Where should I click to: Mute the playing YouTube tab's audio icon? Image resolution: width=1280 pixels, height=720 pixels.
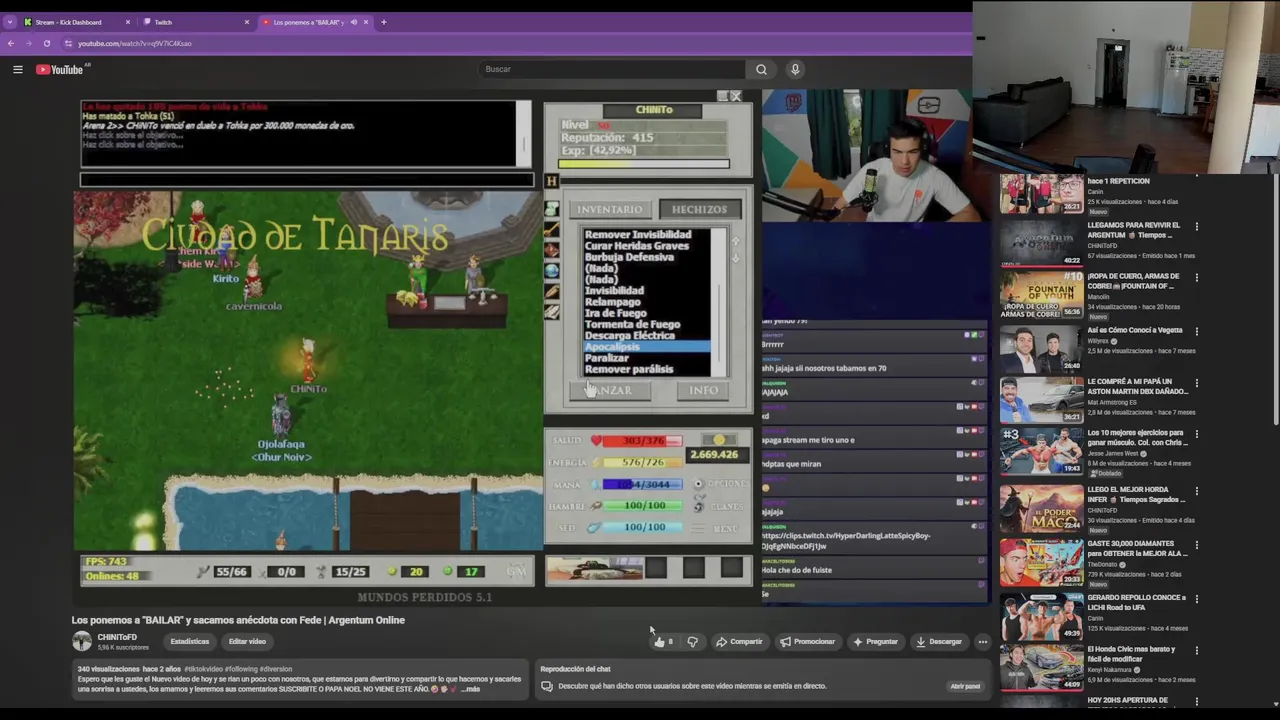354,22
